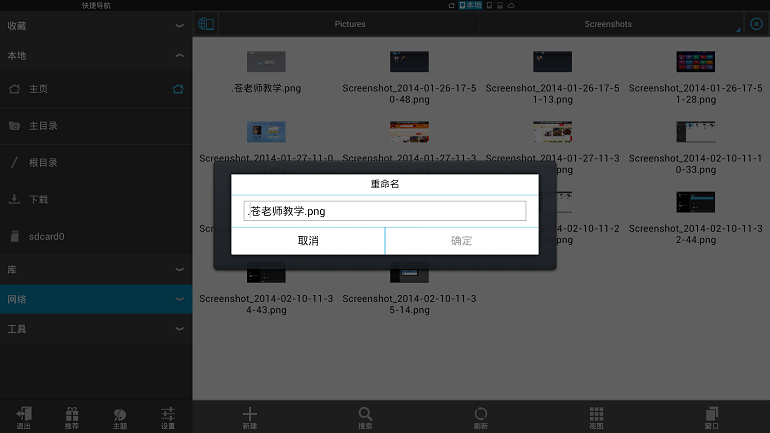This screenshot has height=433, width=770.
Task: Open the 设置 (Settings) sliders icon
Action: 168,415
